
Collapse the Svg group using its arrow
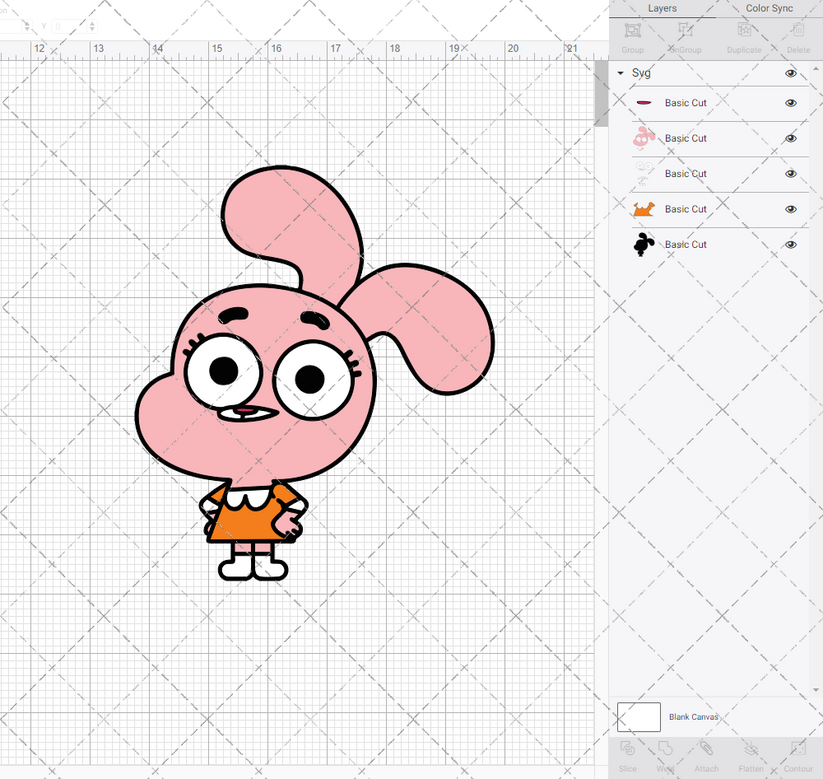coord(620,73)
